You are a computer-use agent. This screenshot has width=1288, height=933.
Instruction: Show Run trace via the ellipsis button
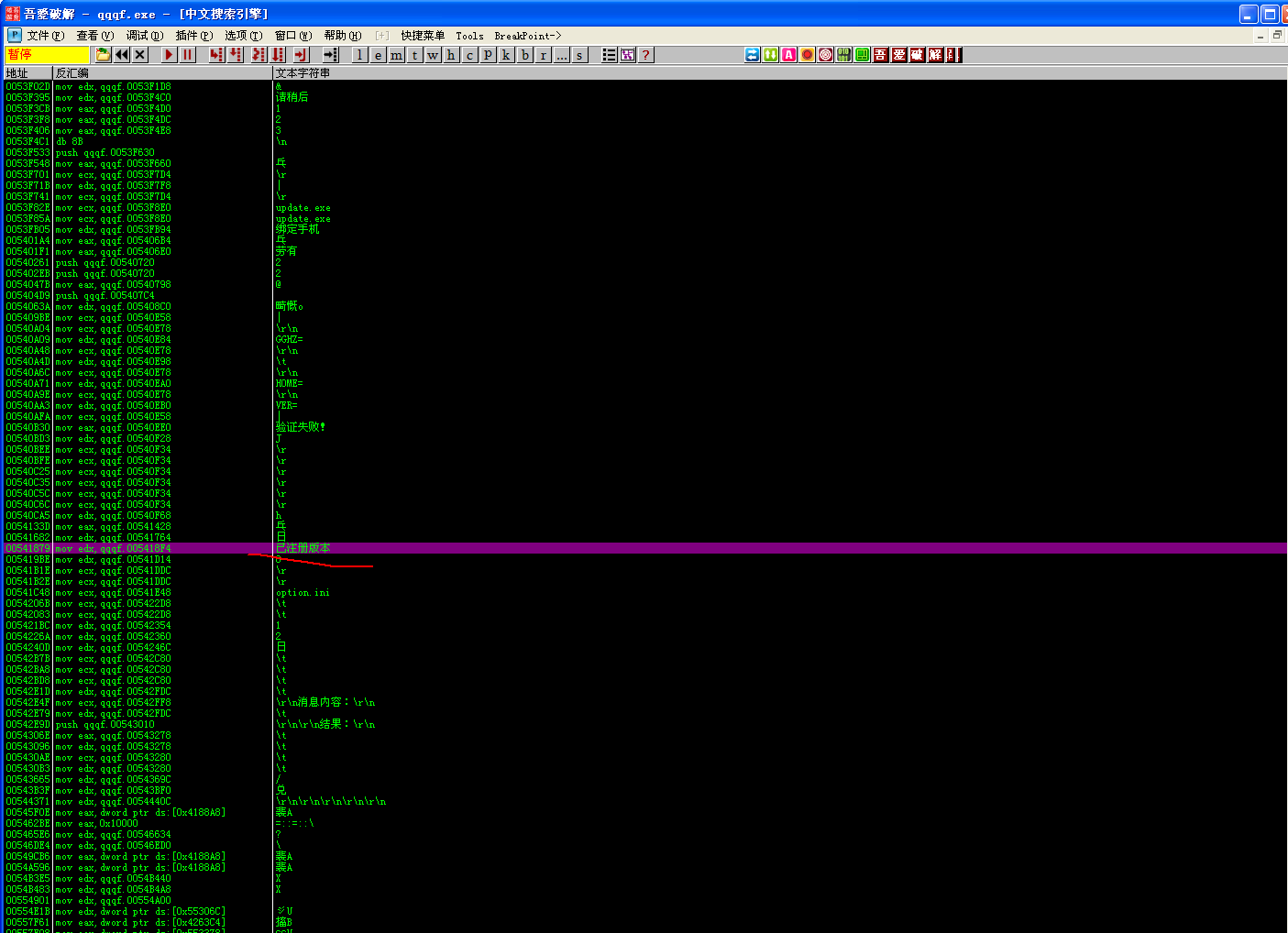(x=562, y=55)
